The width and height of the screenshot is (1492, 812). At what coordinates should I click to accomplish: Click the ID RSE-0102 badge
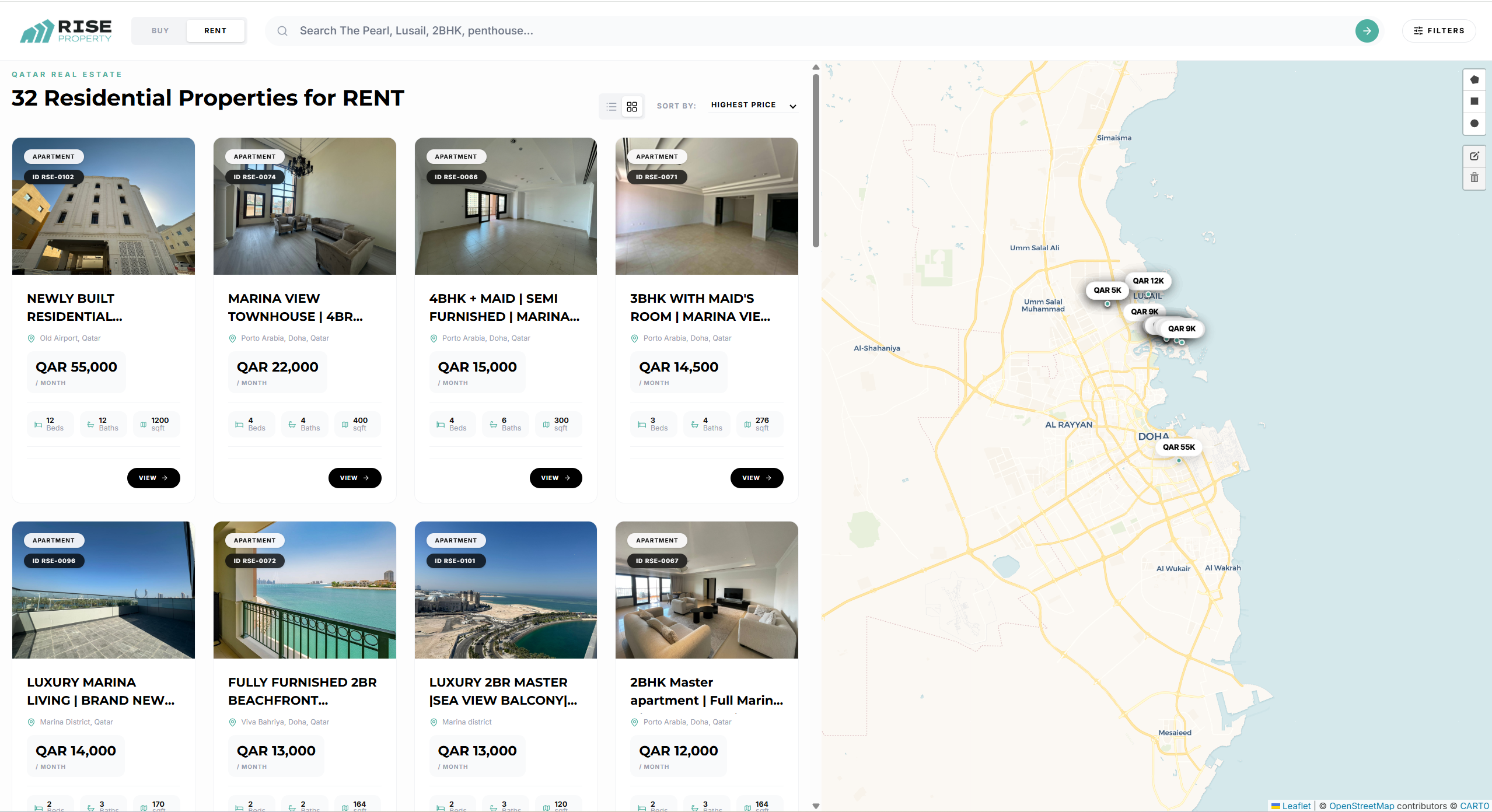53,177
